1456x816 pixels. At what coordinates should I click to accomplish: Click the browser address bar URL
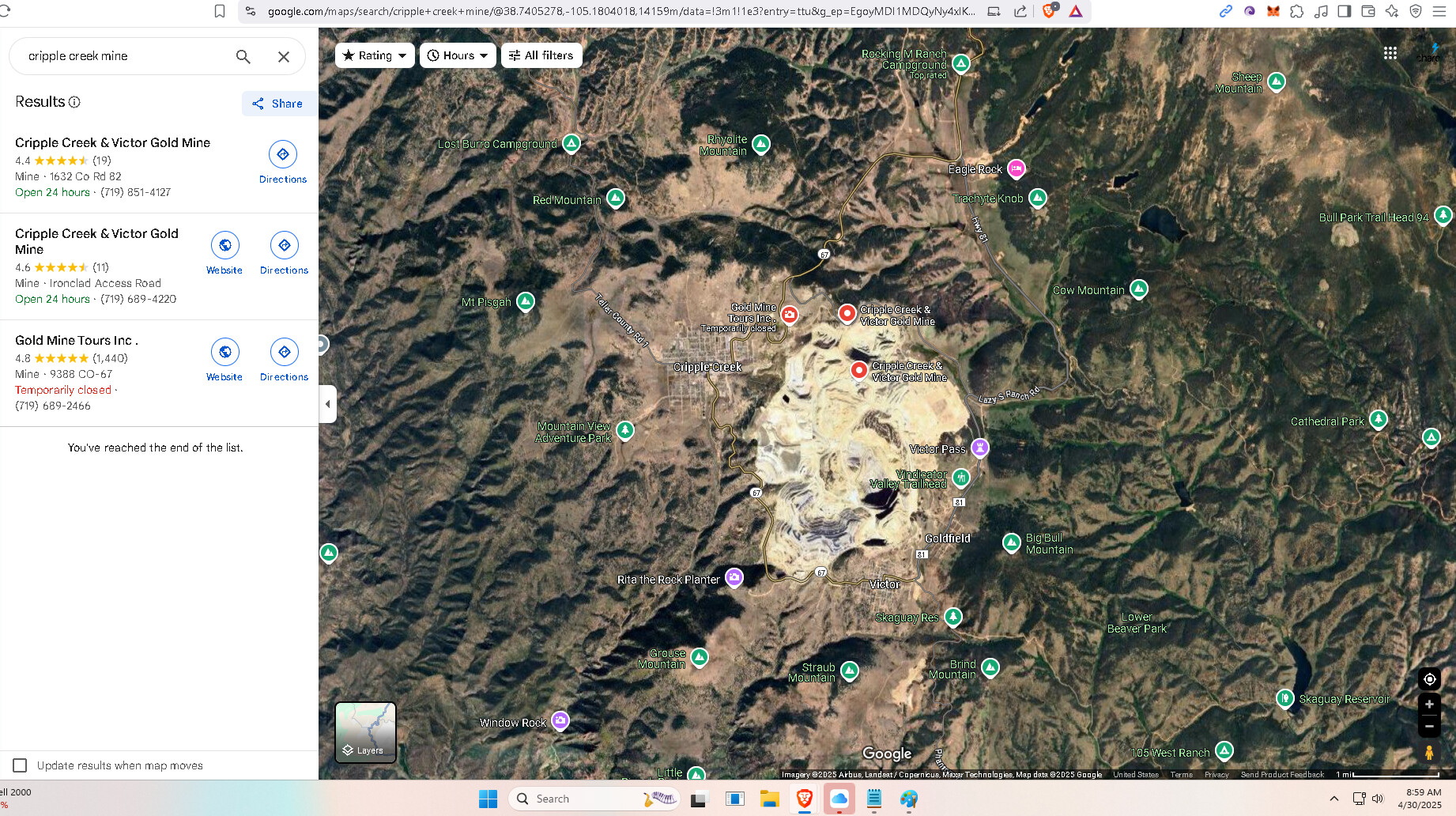coord(621,11)
